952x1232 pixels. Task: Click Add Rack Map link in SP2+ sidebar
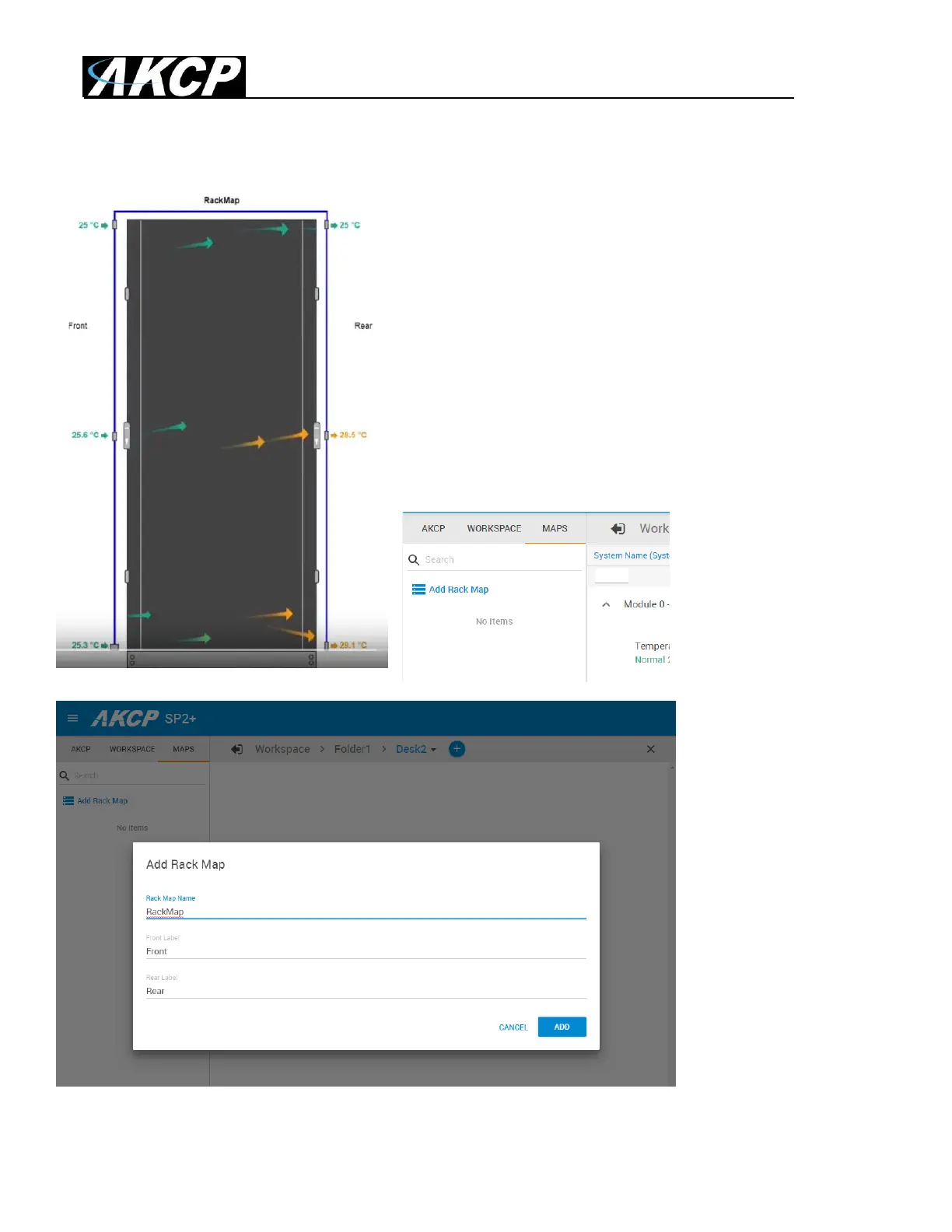103,801
